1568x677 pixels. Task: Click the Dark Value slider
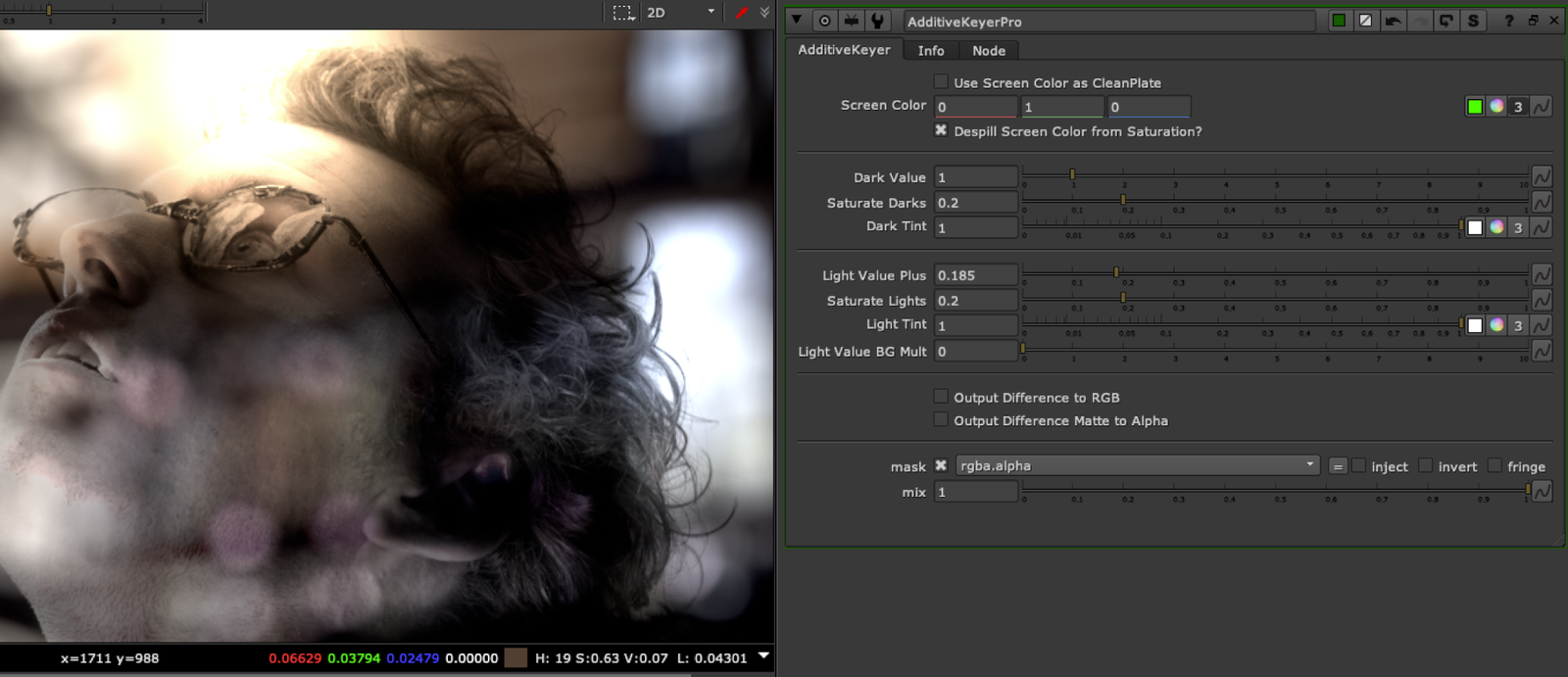[x=1275, y=176]
